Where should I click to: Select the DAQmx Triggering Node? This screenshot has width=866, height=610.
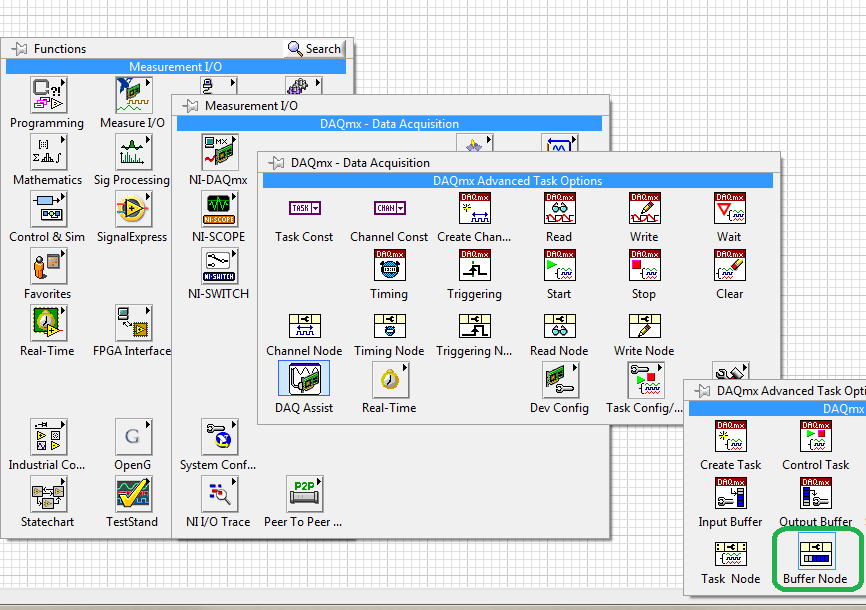tap(474, 326)
